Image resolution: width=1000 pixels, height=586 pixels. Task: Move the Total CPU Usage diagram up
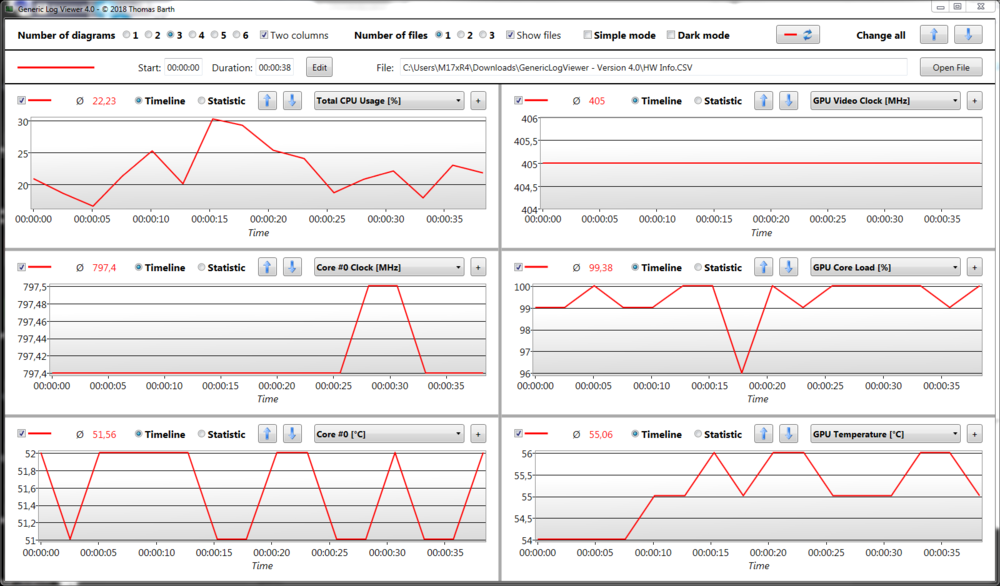pyautogui.click(x=267, y=100)
